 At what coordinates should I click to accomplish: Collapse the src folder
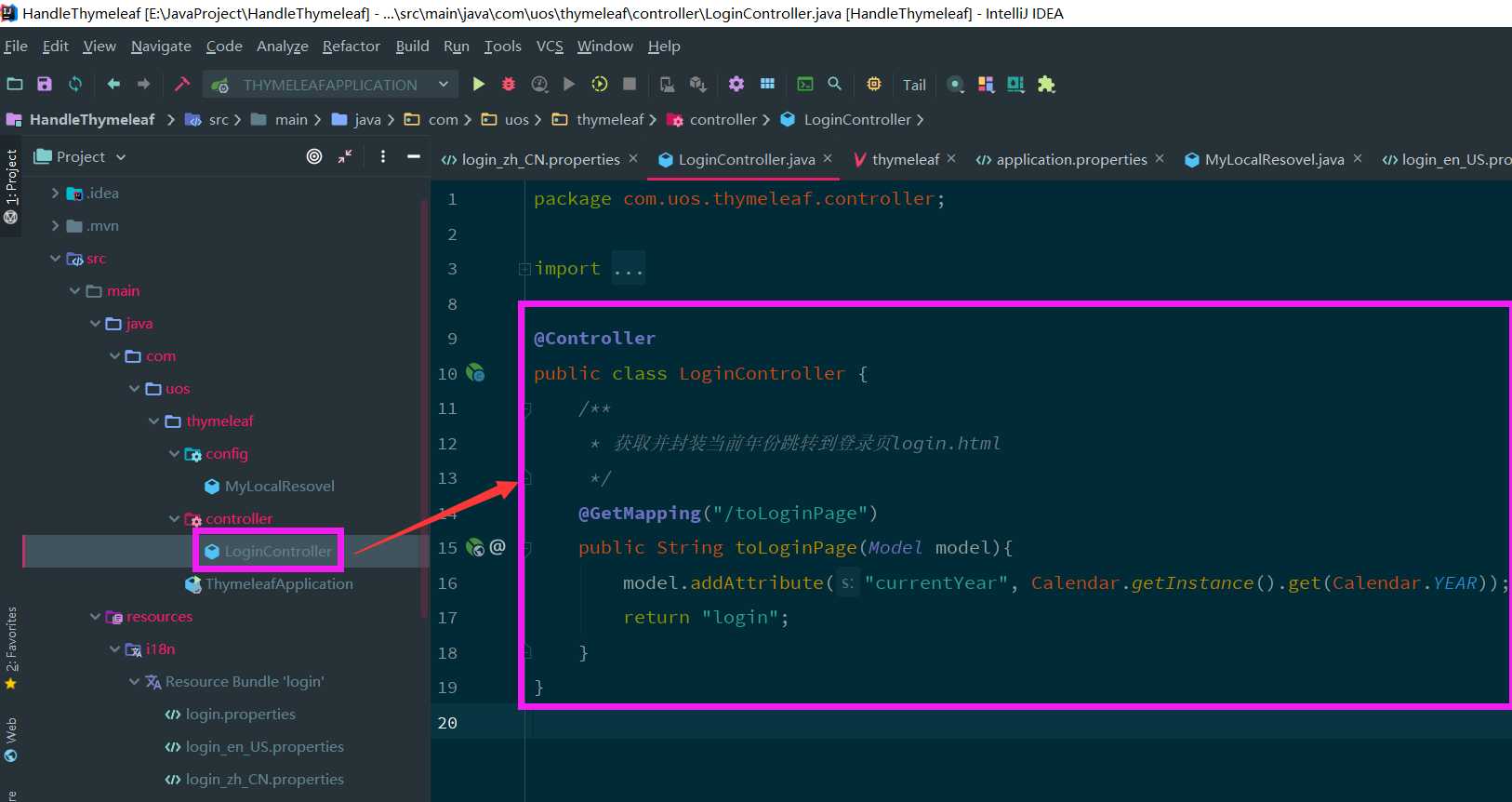click(55, 258)
